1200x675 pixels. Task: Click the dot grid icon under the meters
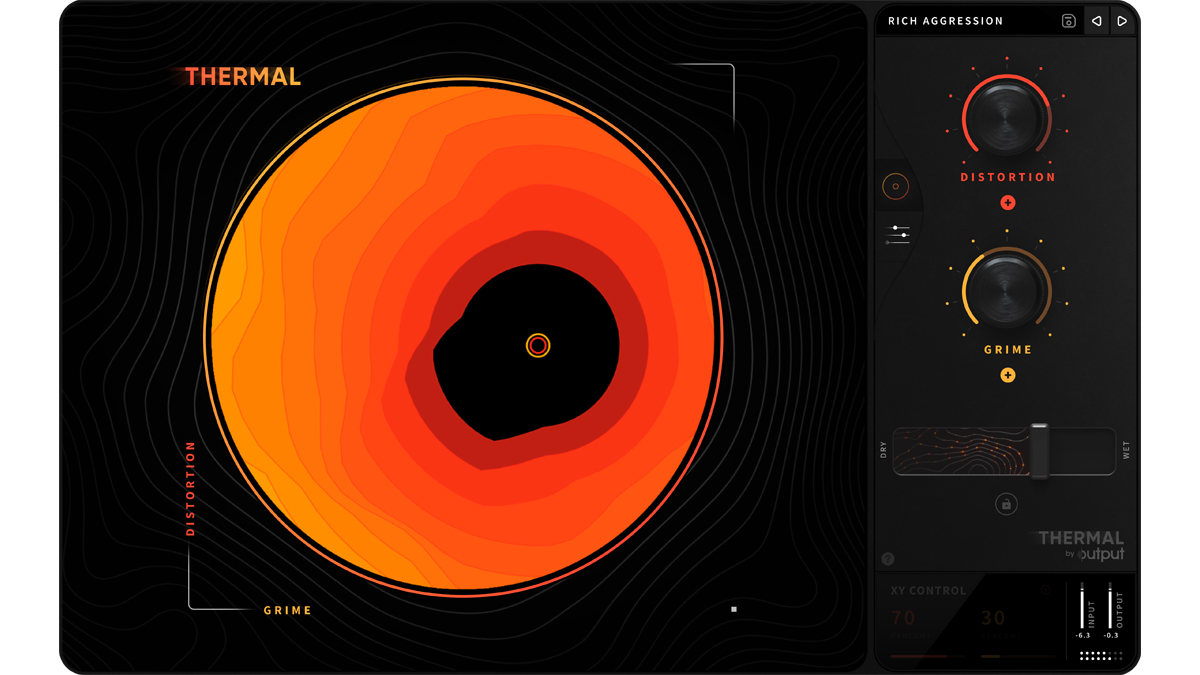pos(1101,656)
